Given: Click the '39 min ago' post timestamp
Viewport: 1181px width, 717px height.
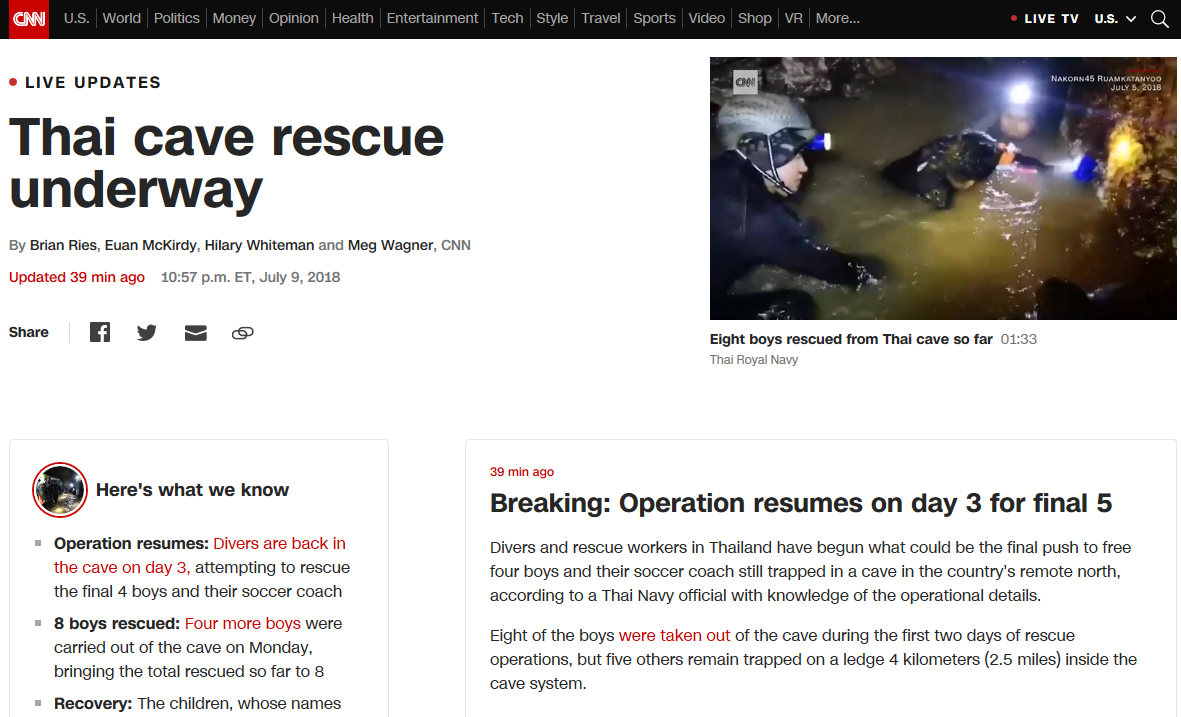Looking at the screenshot, I should [522, 471].
